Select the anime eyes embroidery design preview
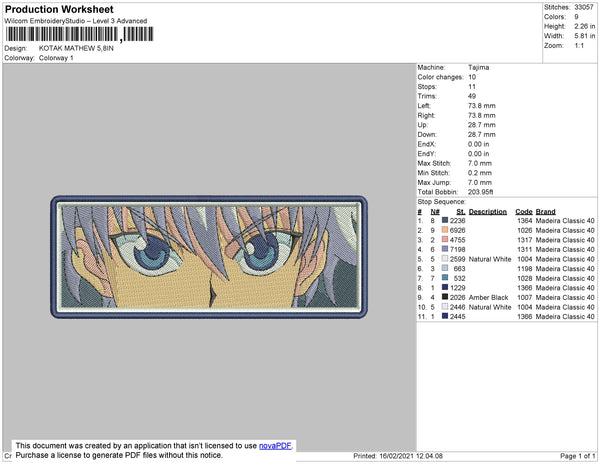This screenshot has width=600, height=464. 209,257
